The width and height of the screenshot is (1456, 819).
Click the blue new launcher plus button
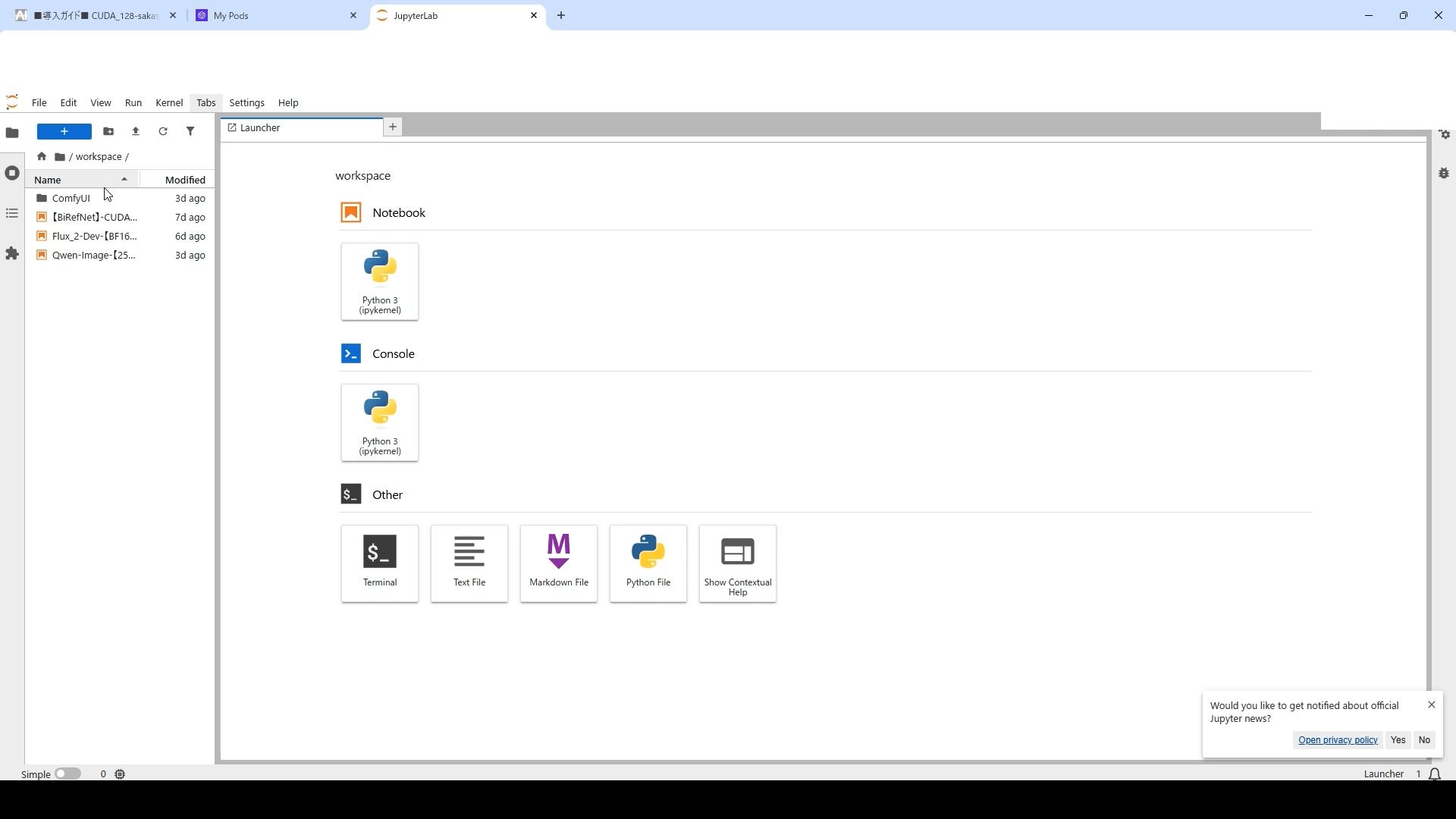click(64, 132)
